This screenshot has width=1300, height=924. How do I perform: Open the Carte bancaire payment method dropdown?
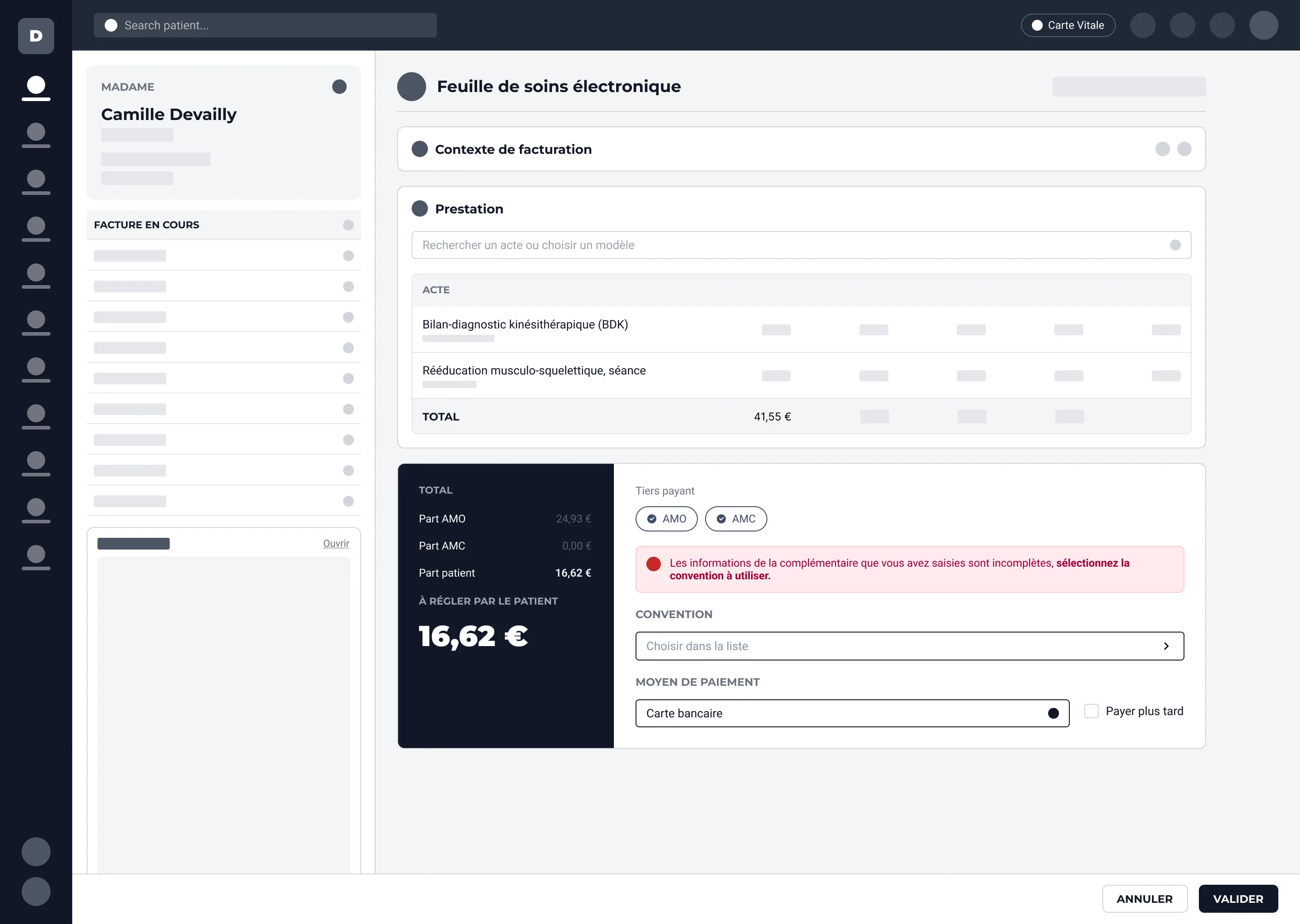(852, 713)
